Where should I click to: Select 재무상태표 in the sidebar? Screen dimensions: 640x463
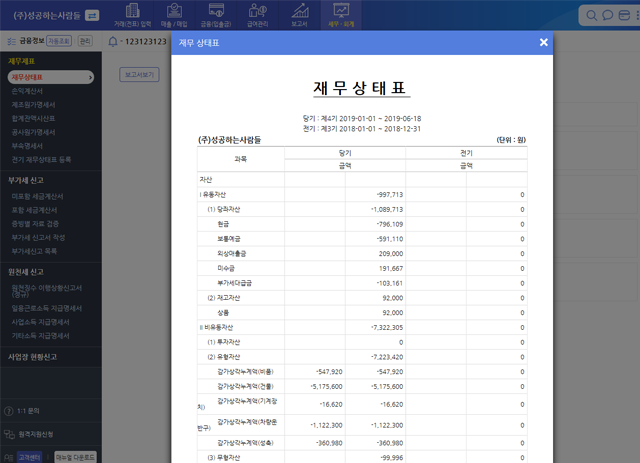[x=51, y=77]
